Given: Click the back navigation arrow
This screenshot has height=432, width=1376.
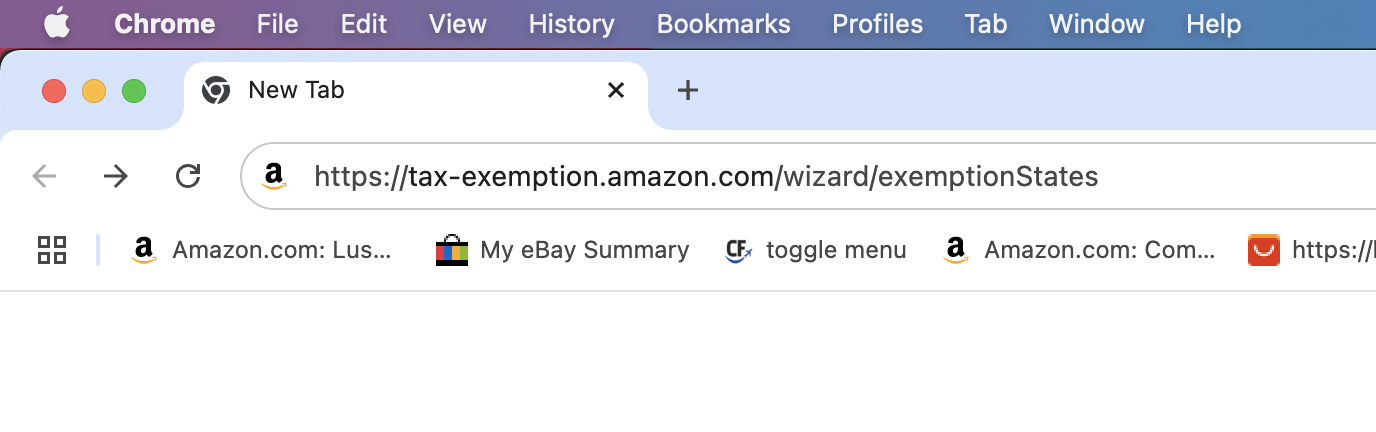Looking at the screenshot, I should click(x=44, y=177).
